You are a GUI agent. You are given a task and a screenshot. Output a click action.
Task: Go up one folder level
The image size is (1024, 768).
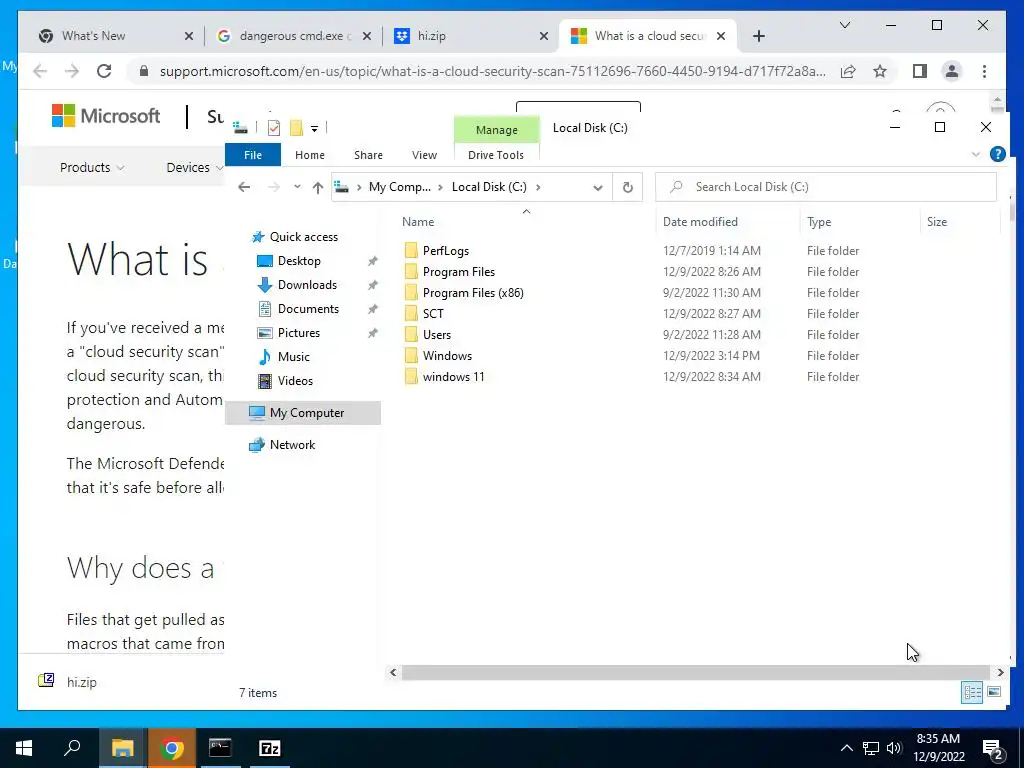(317, 187)
